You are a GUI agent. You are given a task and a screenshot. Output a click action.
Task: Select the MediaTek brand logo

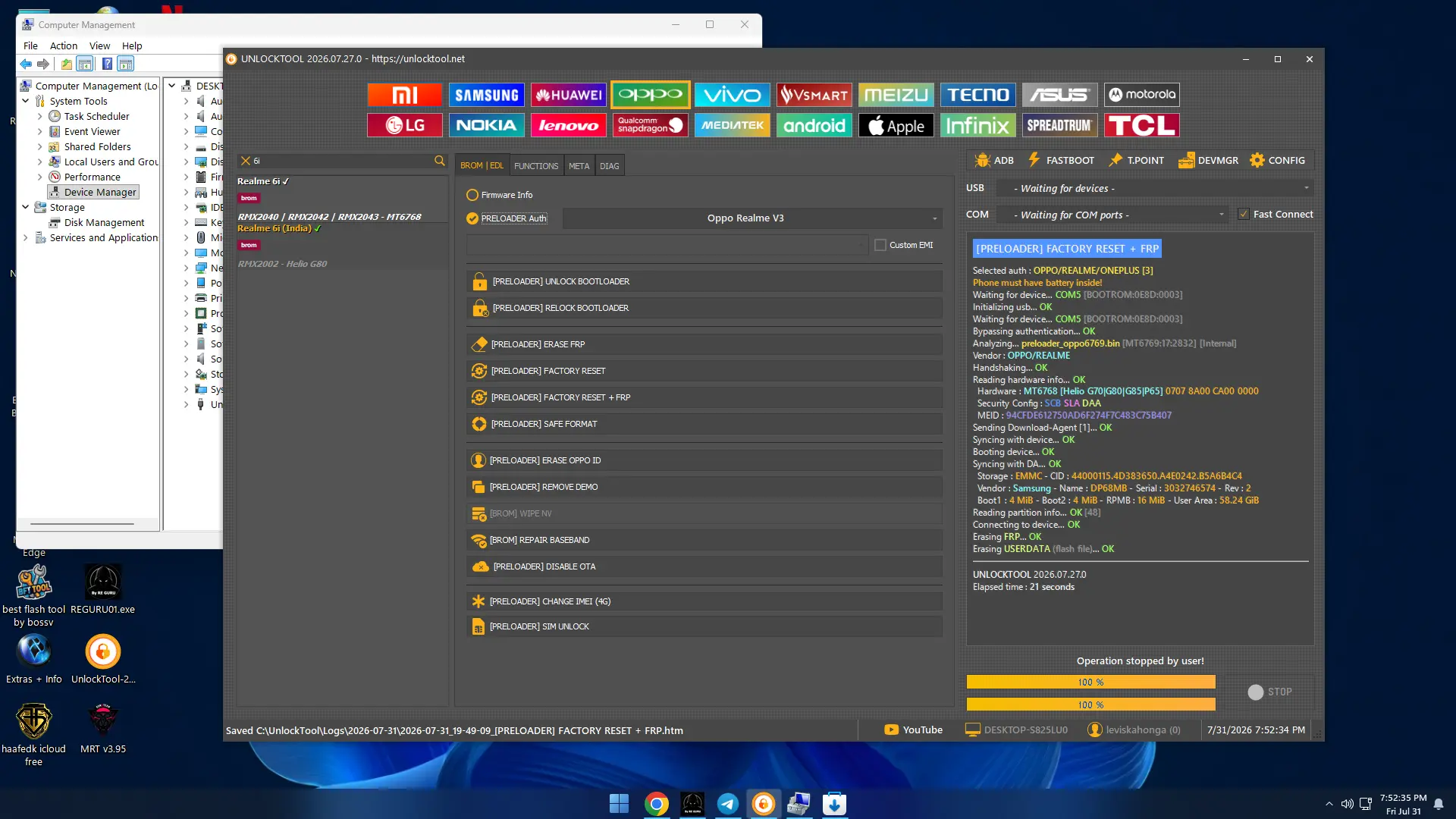click(x=733, y=125)
